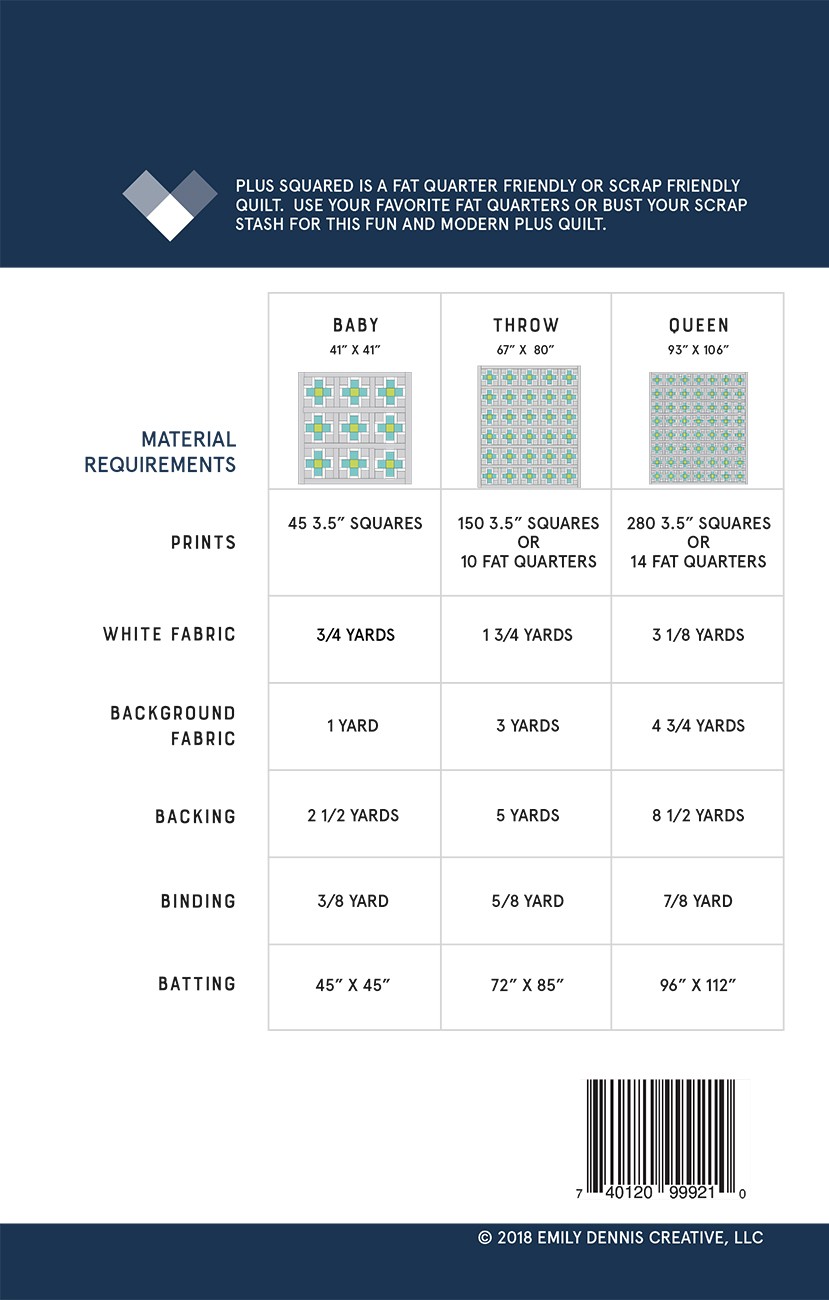
Task: Select the BABY column heading
Action: (354, 326)
